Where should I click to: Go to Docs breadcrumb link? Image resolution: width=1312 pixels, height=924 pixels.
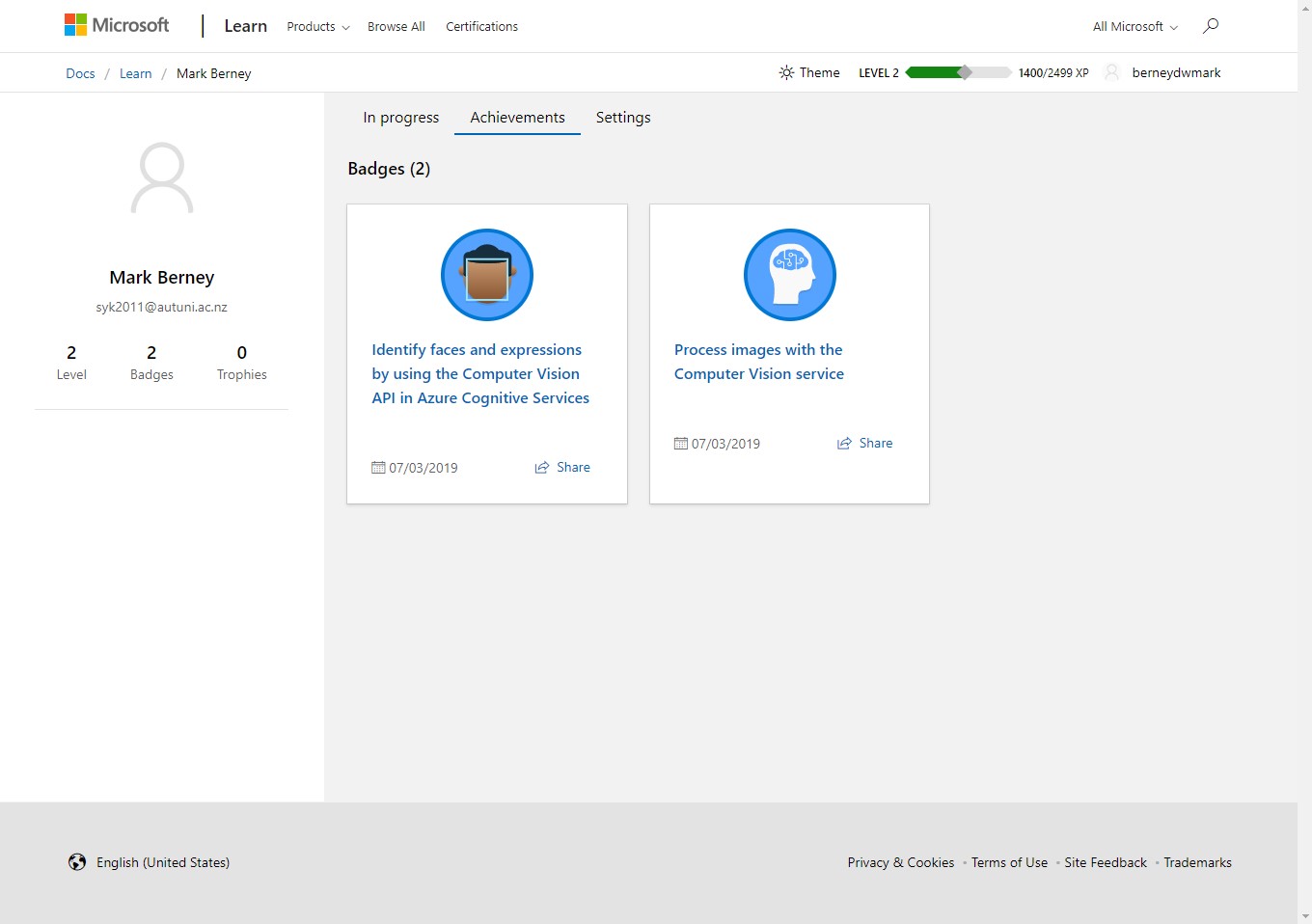[80, 73]
